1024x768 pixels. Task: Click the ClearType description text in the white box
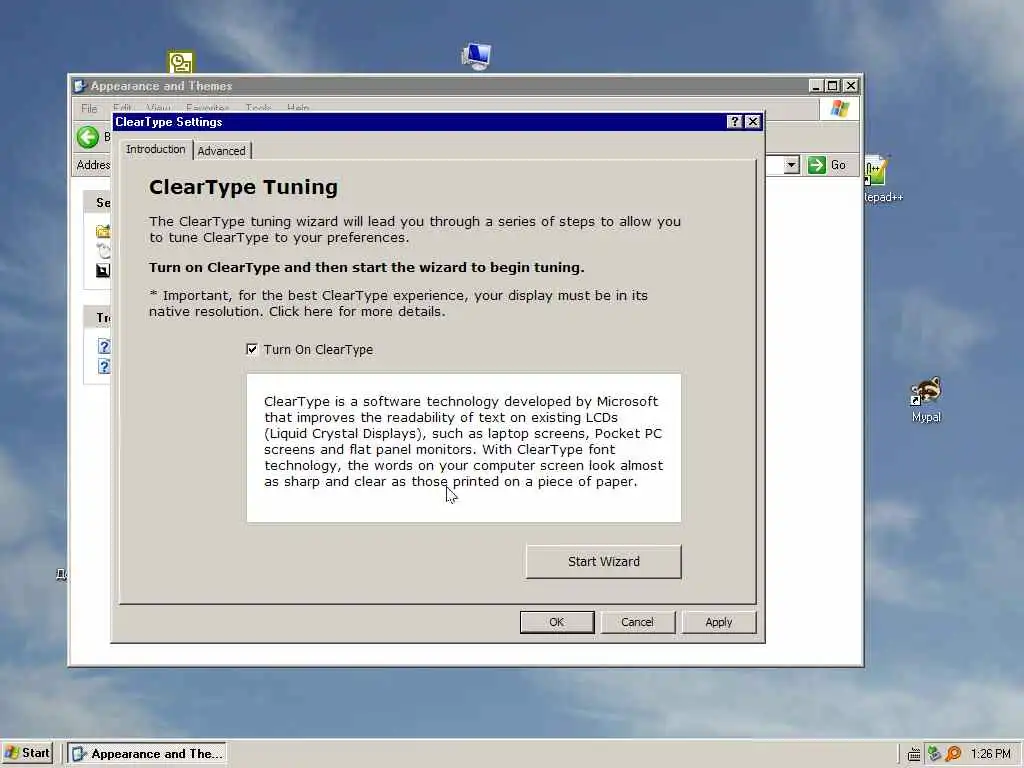(x=463, y=441)
